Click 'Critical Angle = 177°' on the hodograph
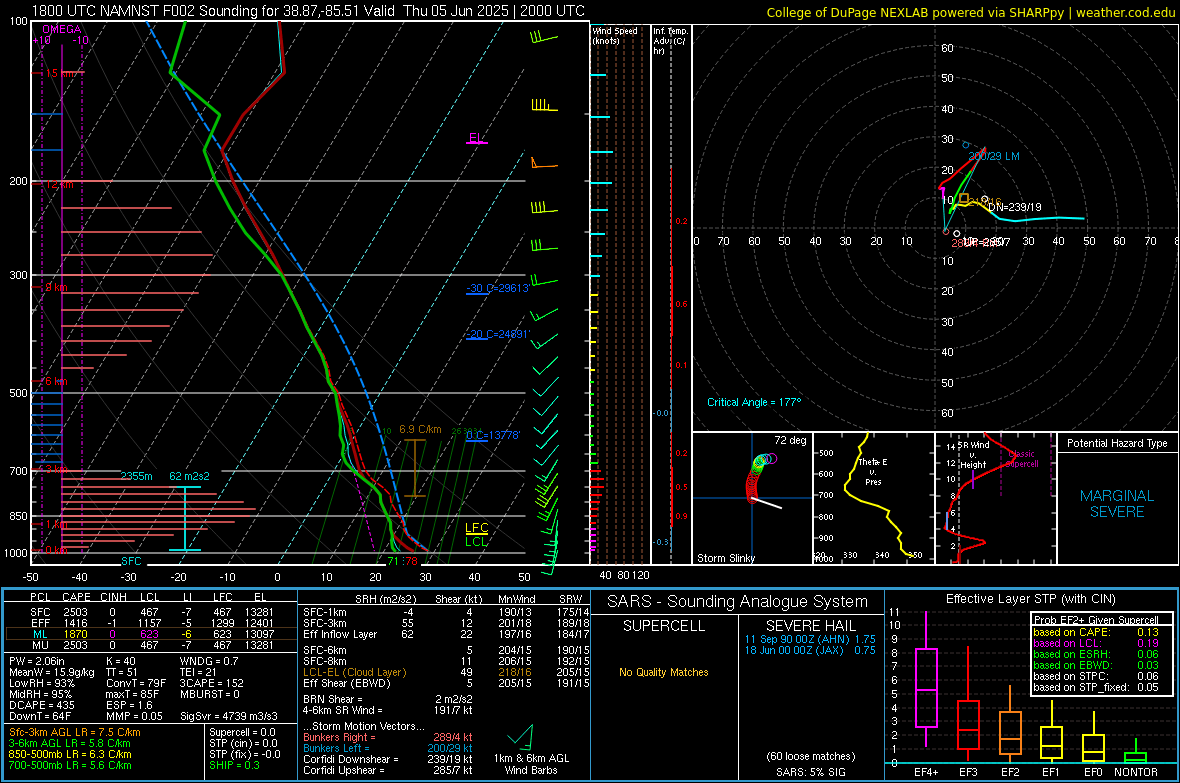The image size is (1180, 783). point(754,402)
